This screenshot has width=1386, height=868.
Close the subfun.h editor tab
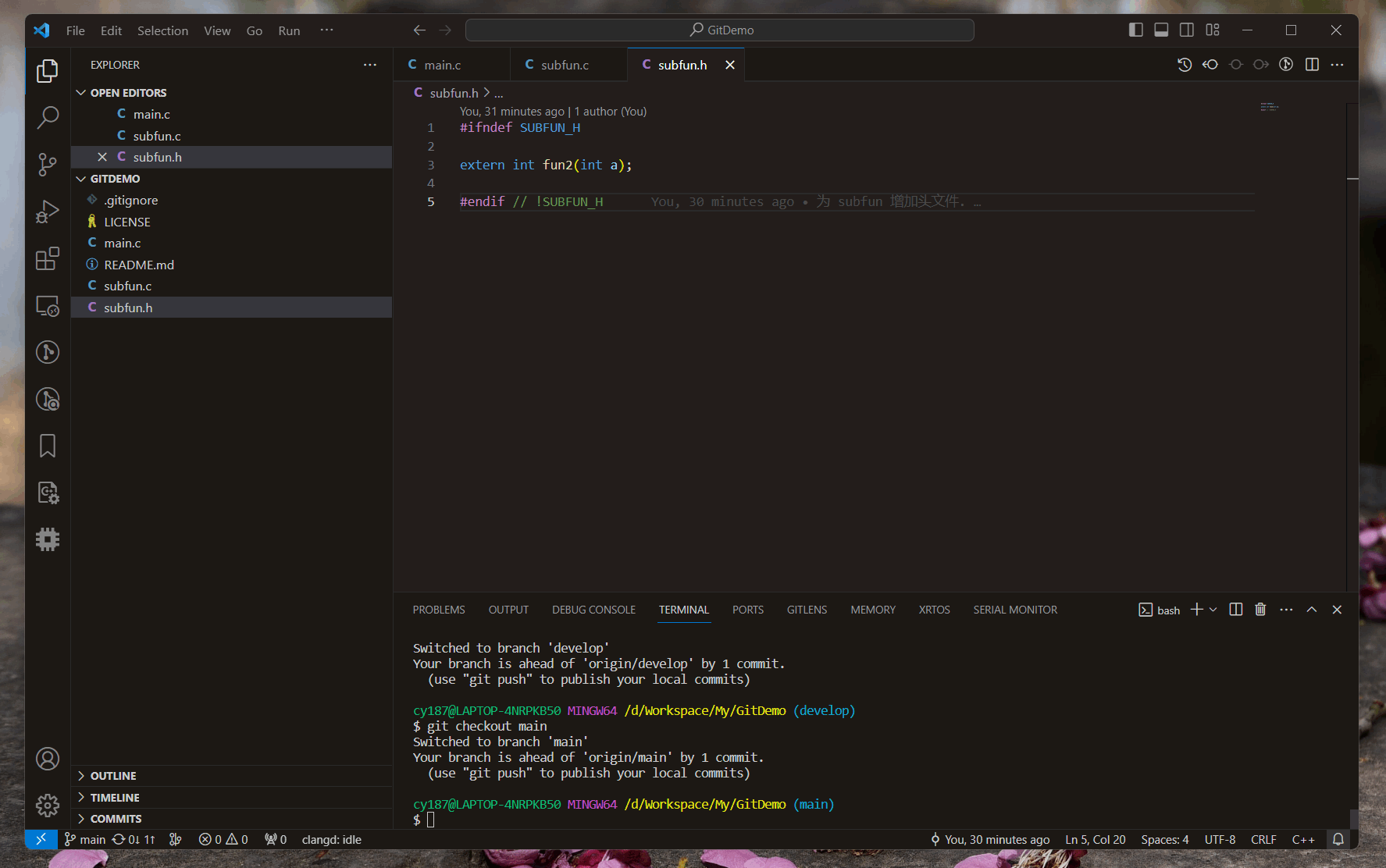pyautogui.click(x=730, y=65)
